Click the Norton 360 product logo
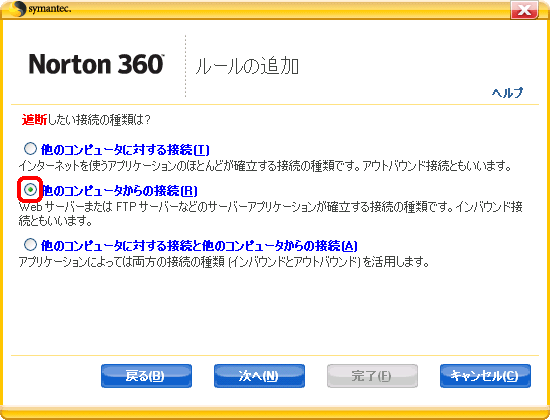Image resolution: width=550 pixels, height=420 pixels. tap(96, 64)
